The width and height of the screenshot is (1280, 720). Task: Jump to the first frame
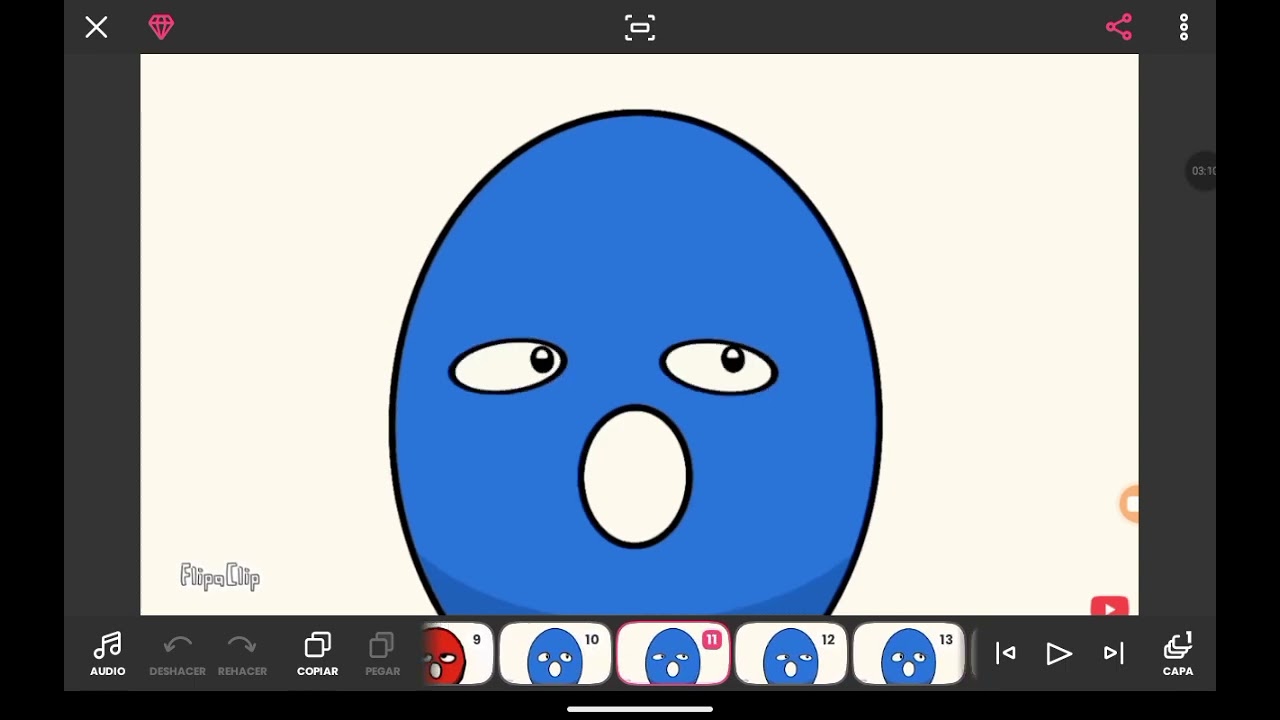point(1006,653)
